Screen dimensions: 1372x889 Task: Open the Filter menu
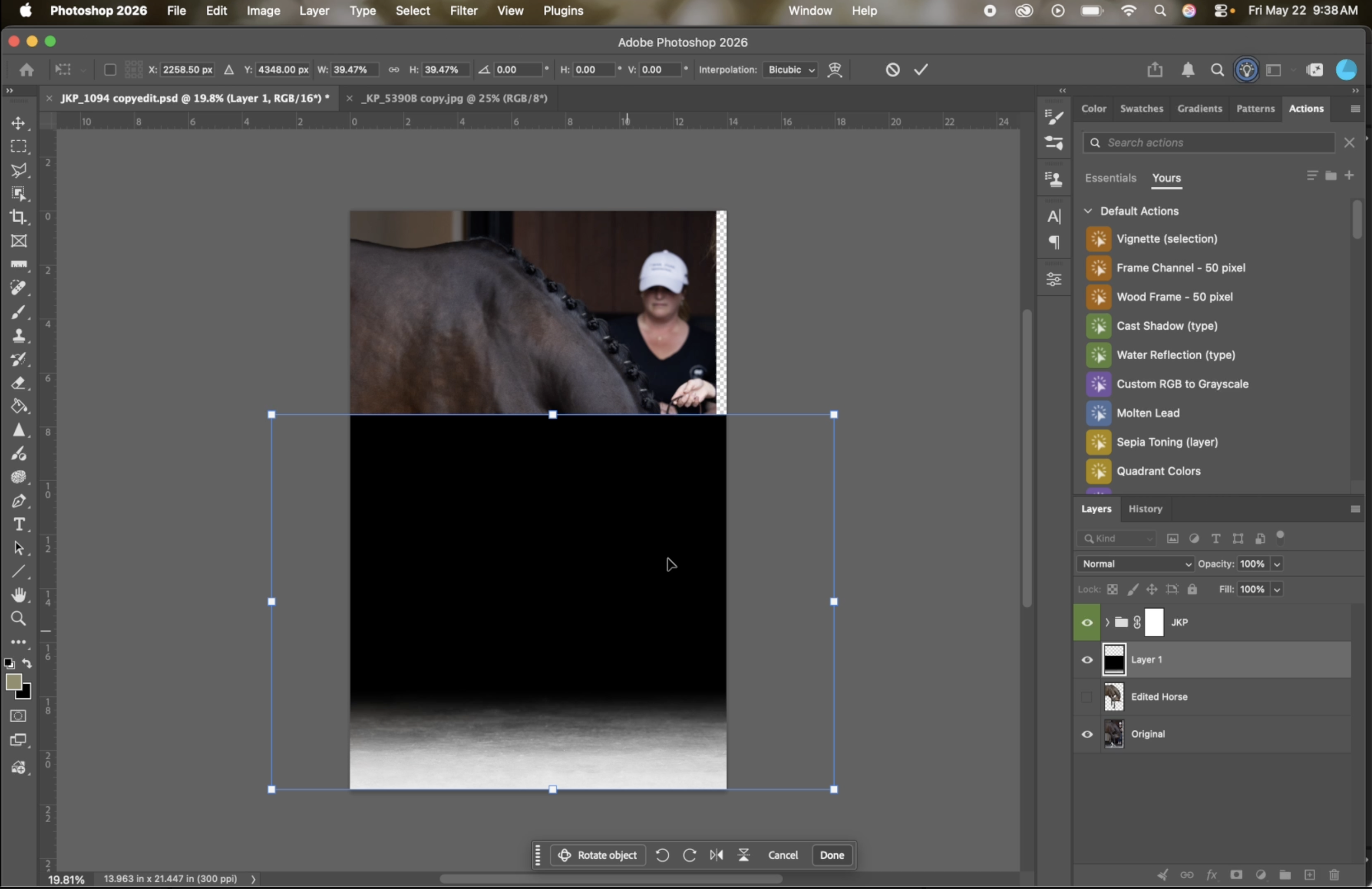[464, 10]
